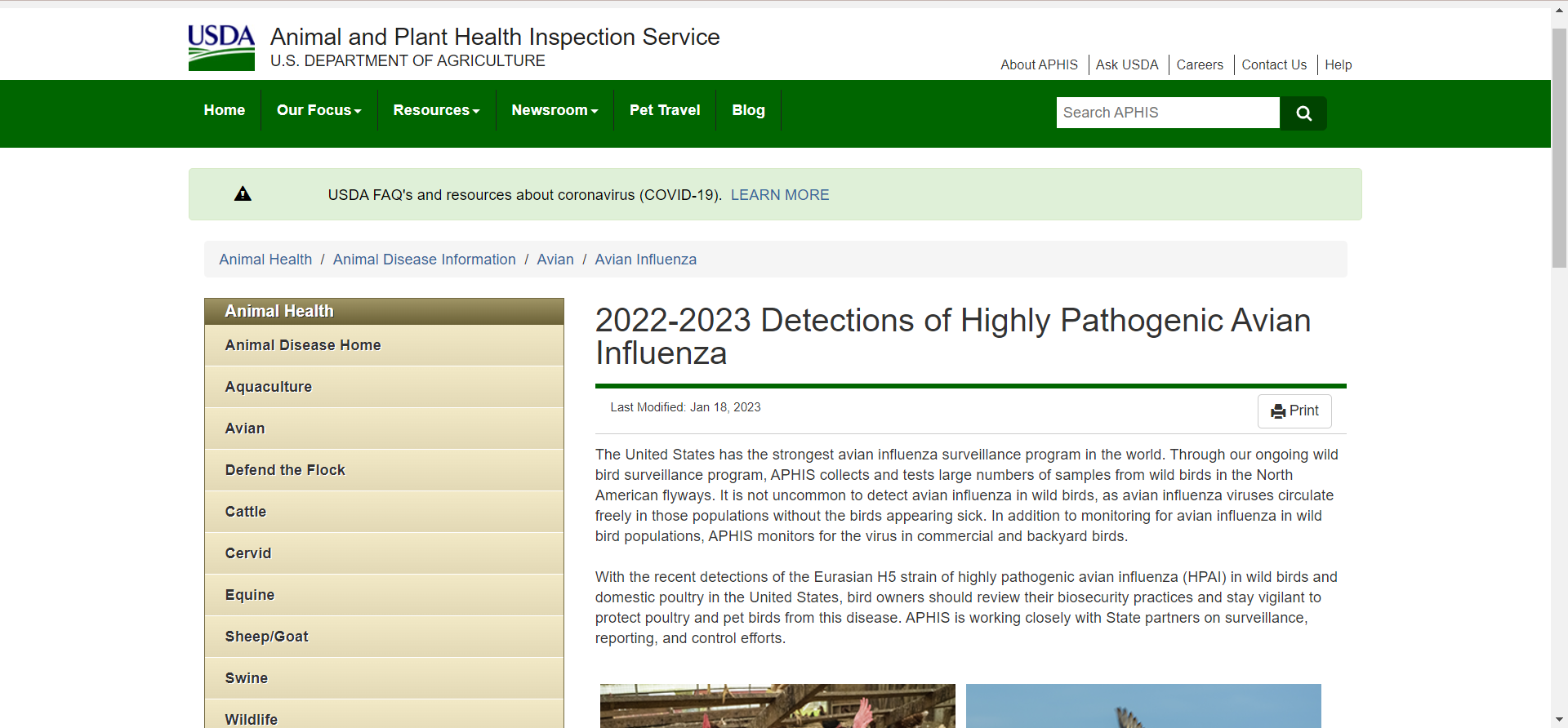Click the USDA logo icon
This screenshot has width=1568, height=728.
[221, 47]
